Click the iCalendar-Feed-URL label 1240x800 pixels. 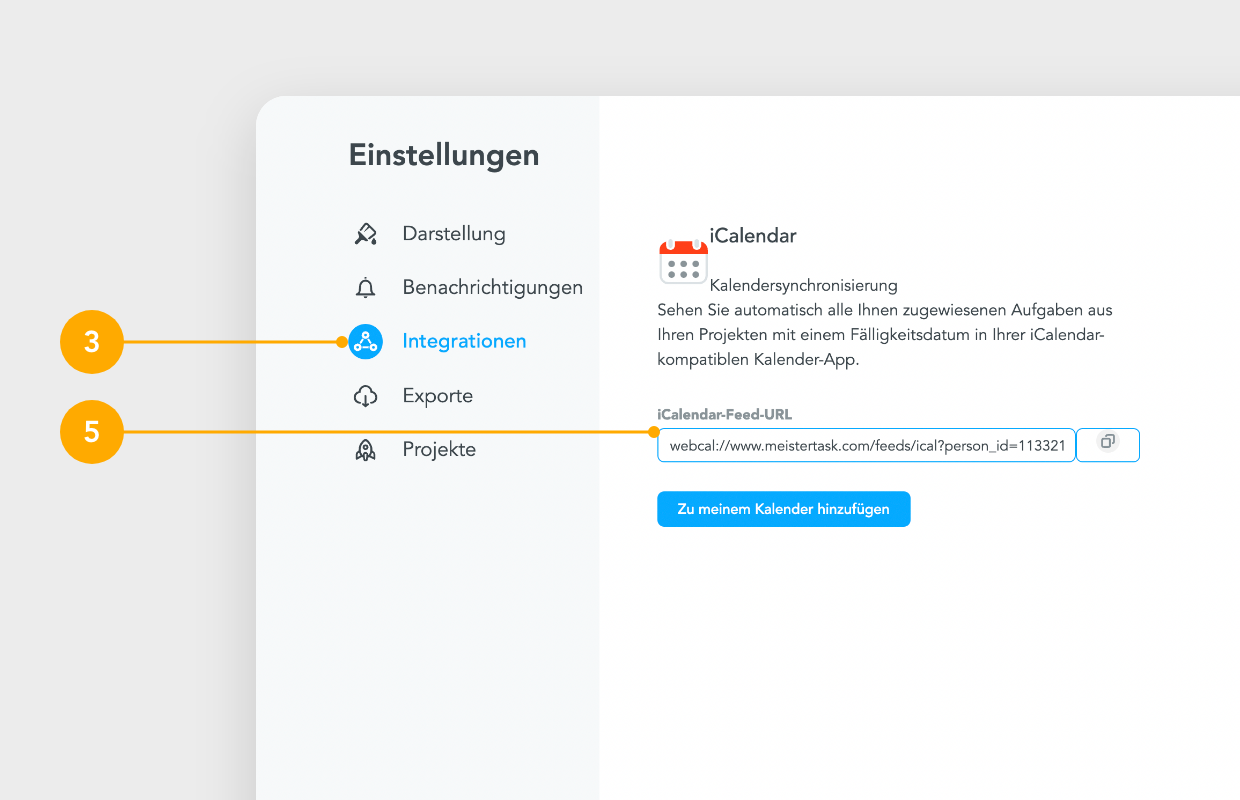[x=725, y=414]
